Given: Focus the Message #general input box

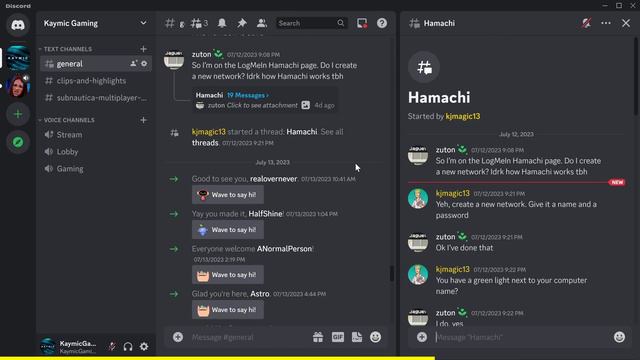Looking at the screenshot, I should [x=249, y=337].
